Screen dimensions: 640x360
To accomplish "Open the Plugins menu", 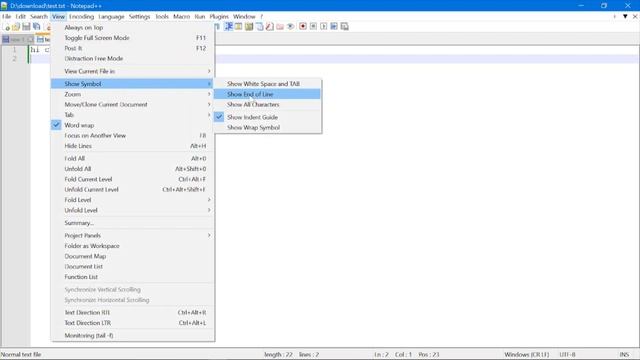I will (x=219, y=16).
